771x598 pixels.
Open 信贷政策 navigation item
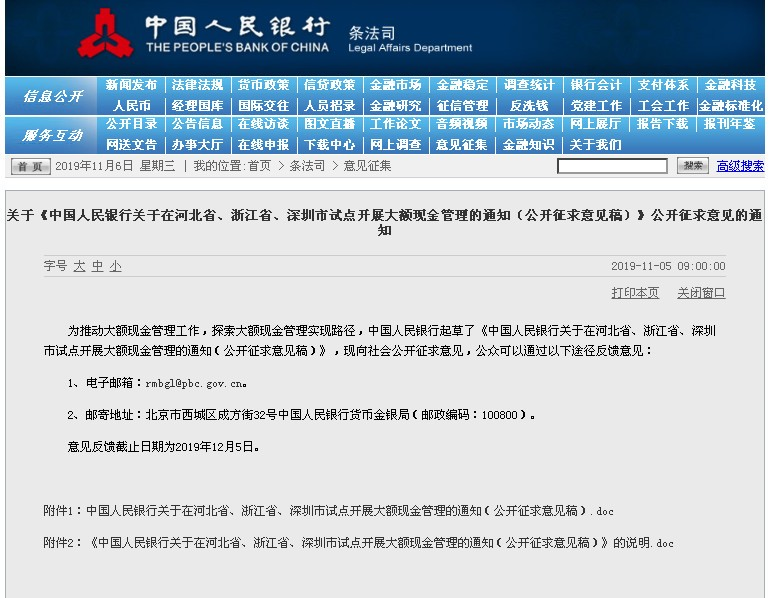(x=329, y=85)
